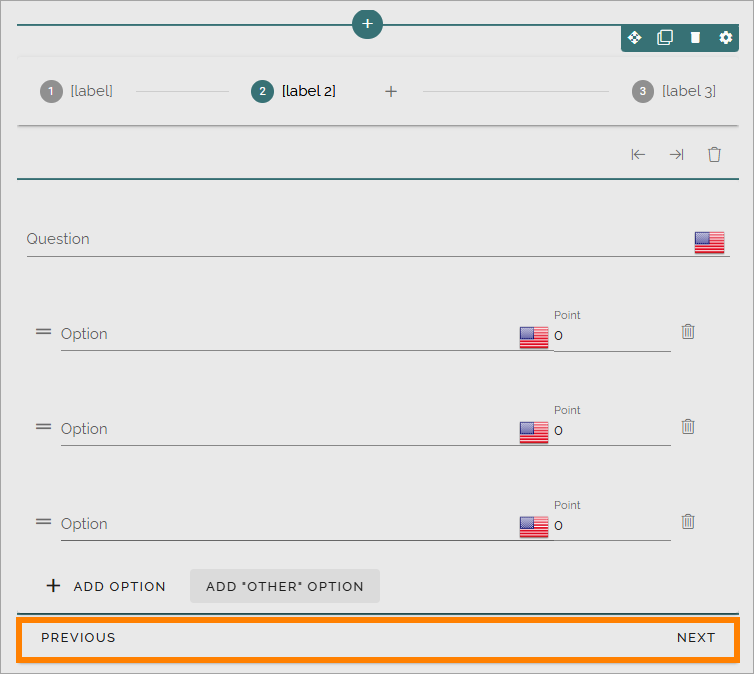This screenshot has width=754, height=674.
Task: Click the US flag of the first Option
Action: [x=534, y=337]
